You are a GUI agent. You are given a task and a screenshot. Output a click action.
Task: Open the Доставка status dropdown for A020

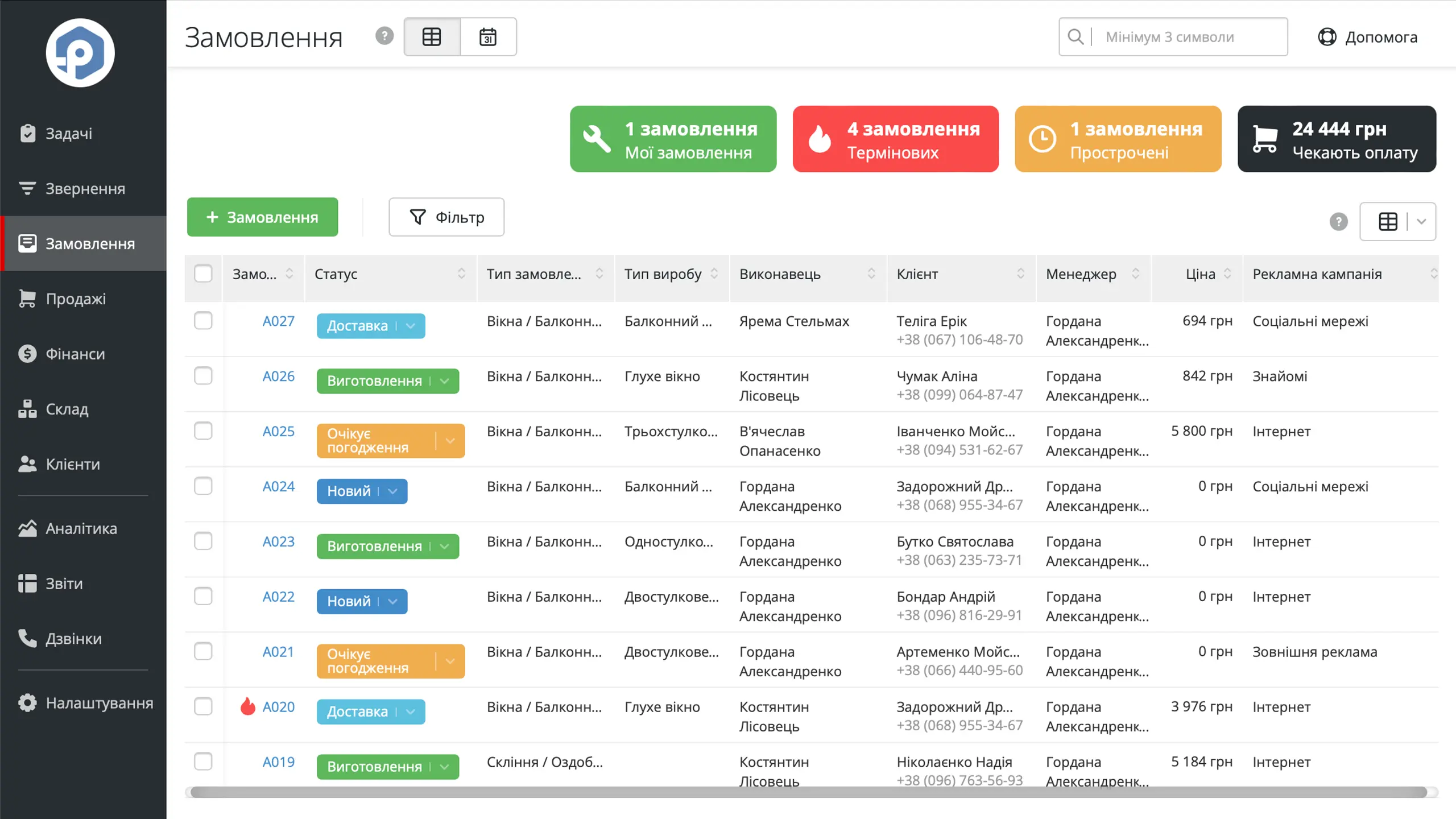click(x=411, y=712)
